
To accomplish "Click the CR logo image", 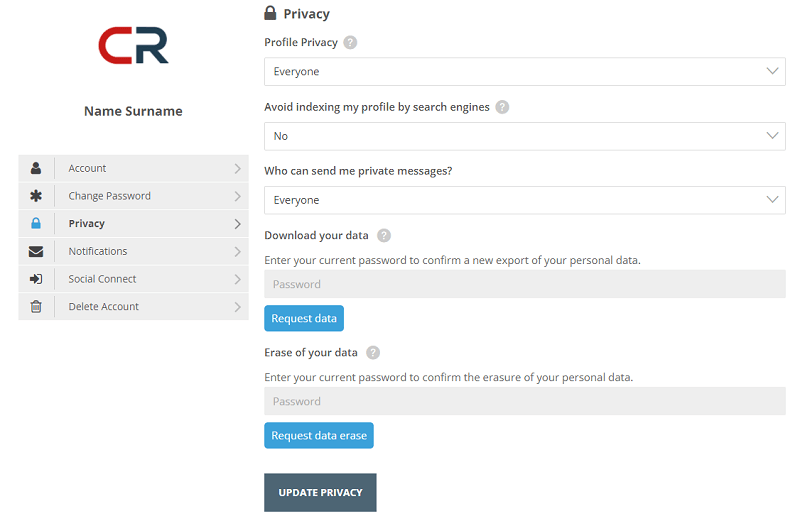I will (x=133, y=46).
